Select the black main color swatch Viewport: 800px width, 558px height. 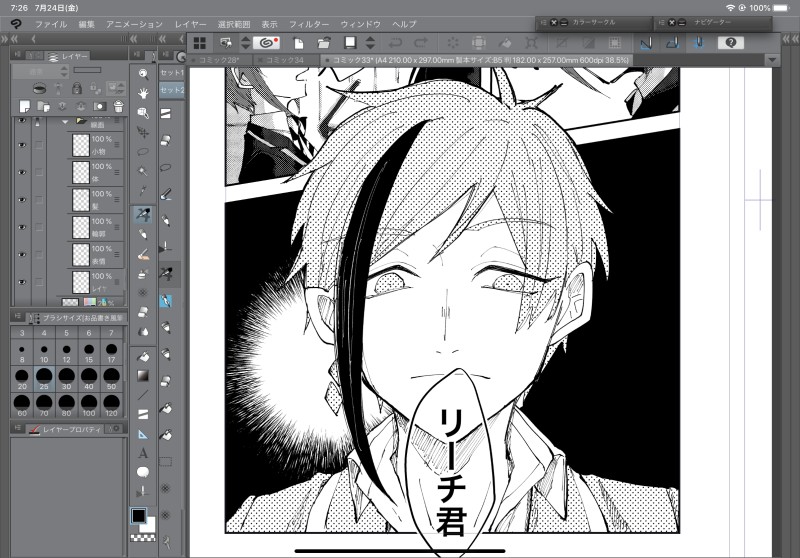[x=138, y=516]
